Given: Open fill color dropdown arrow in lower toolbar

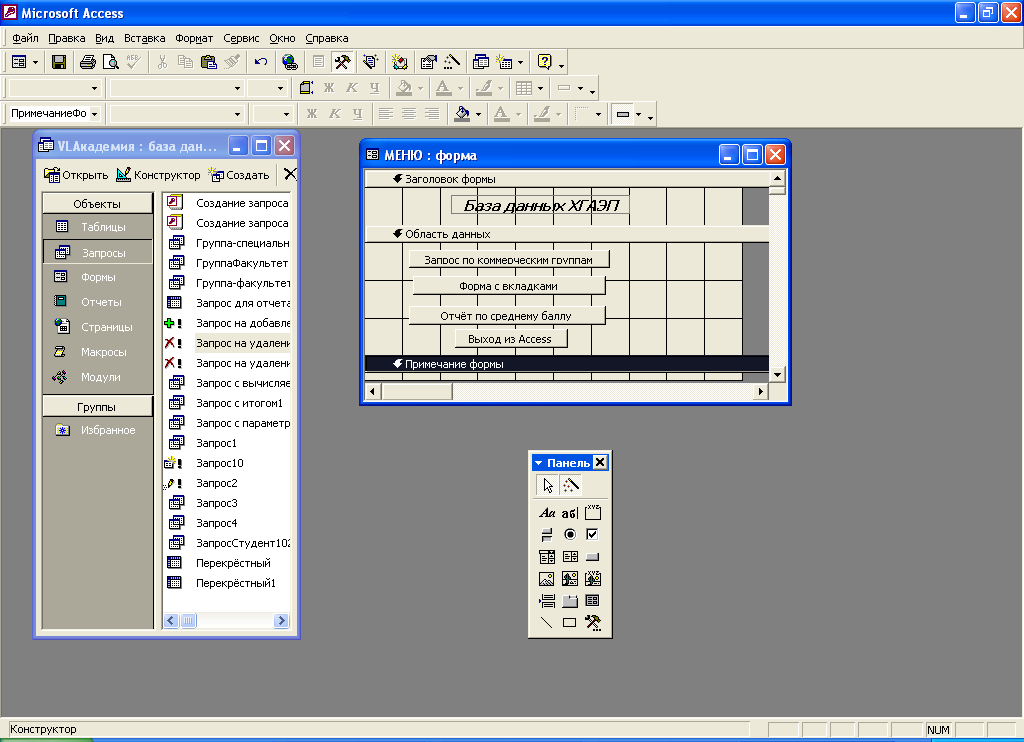Looking at the screenshot, I should (478, 114).
